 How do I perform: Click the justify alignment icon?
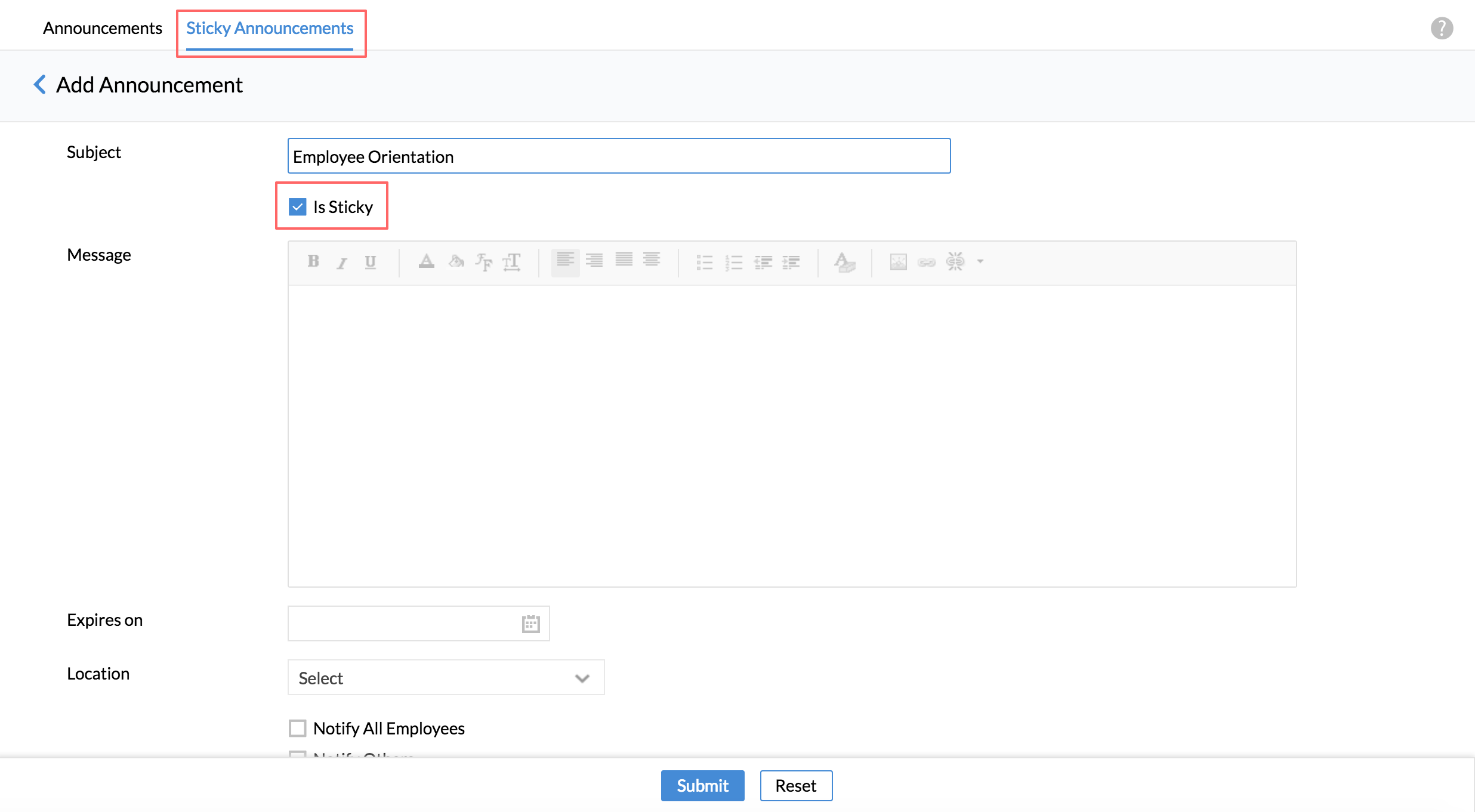click(x=624, y=260)
